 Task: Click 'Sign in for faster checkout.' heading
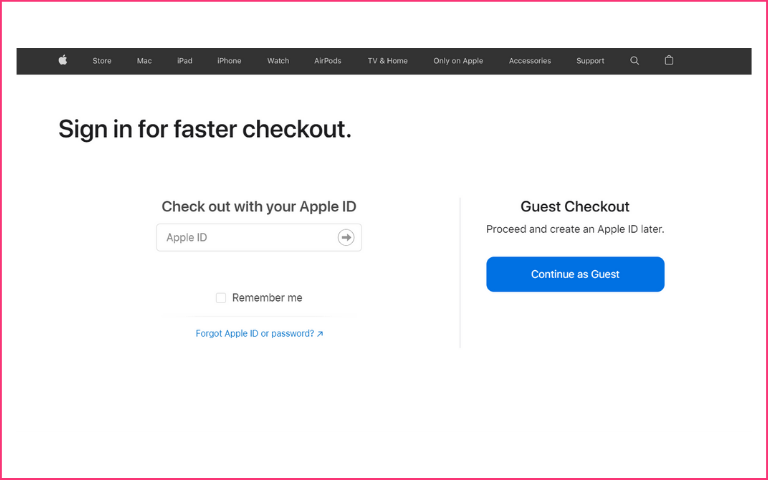pyautogui.click(x=205, y=129)
